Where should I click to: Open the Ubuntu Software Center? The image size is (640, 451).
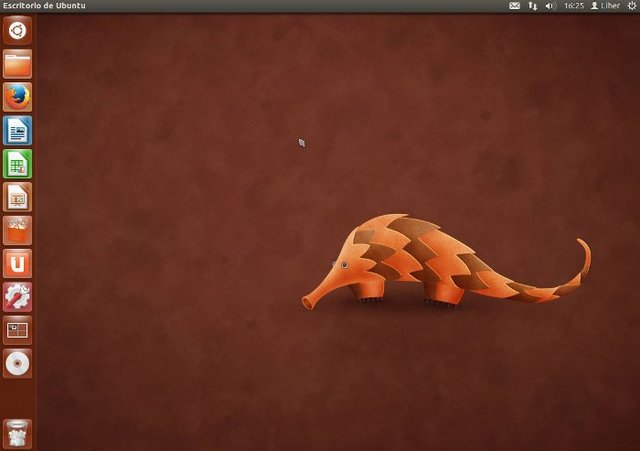click(17, 231)
